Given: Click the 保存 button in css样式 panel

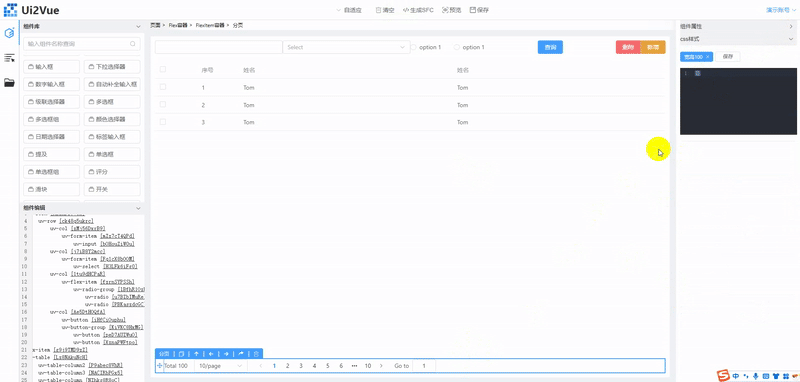Looking at the screenshot, I should click(728, 57).
